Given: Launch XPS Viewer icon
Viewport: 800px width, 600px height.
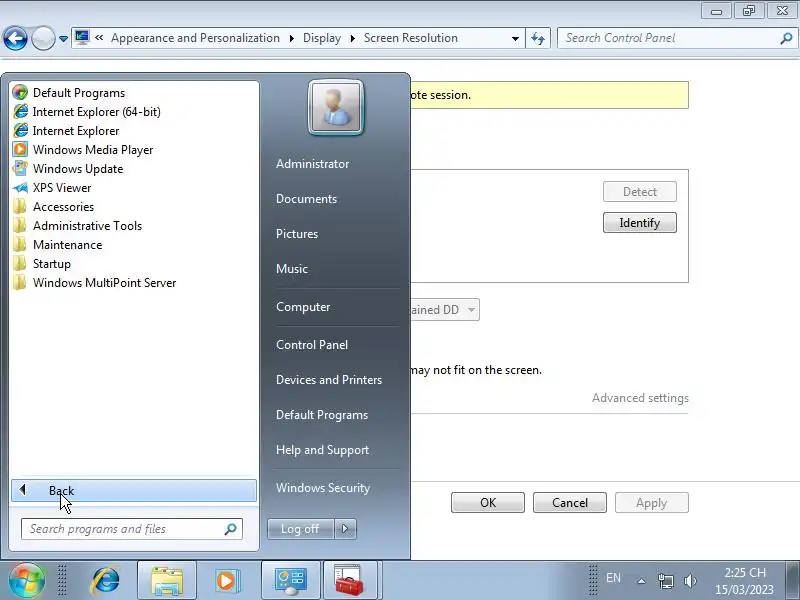Looking at the screenshot, I should [20, 188].
